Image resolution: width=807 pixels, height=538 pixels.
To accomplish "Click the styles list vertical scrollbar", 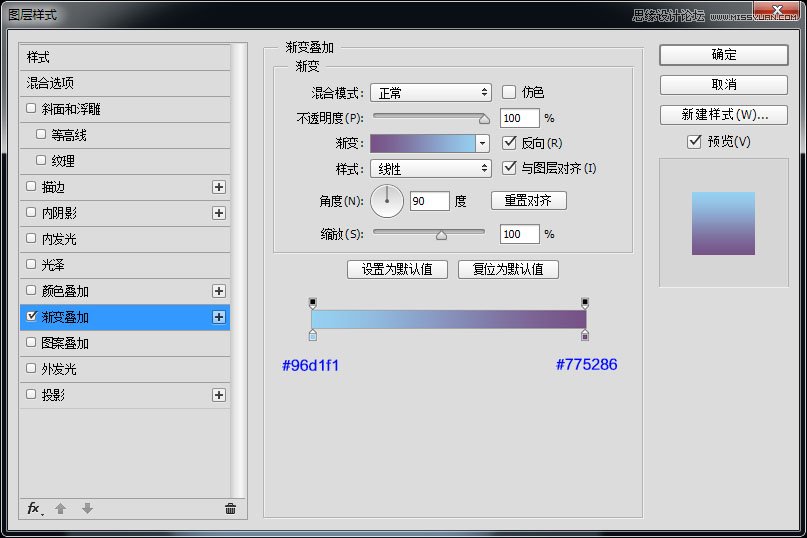I will coord(238,270).
